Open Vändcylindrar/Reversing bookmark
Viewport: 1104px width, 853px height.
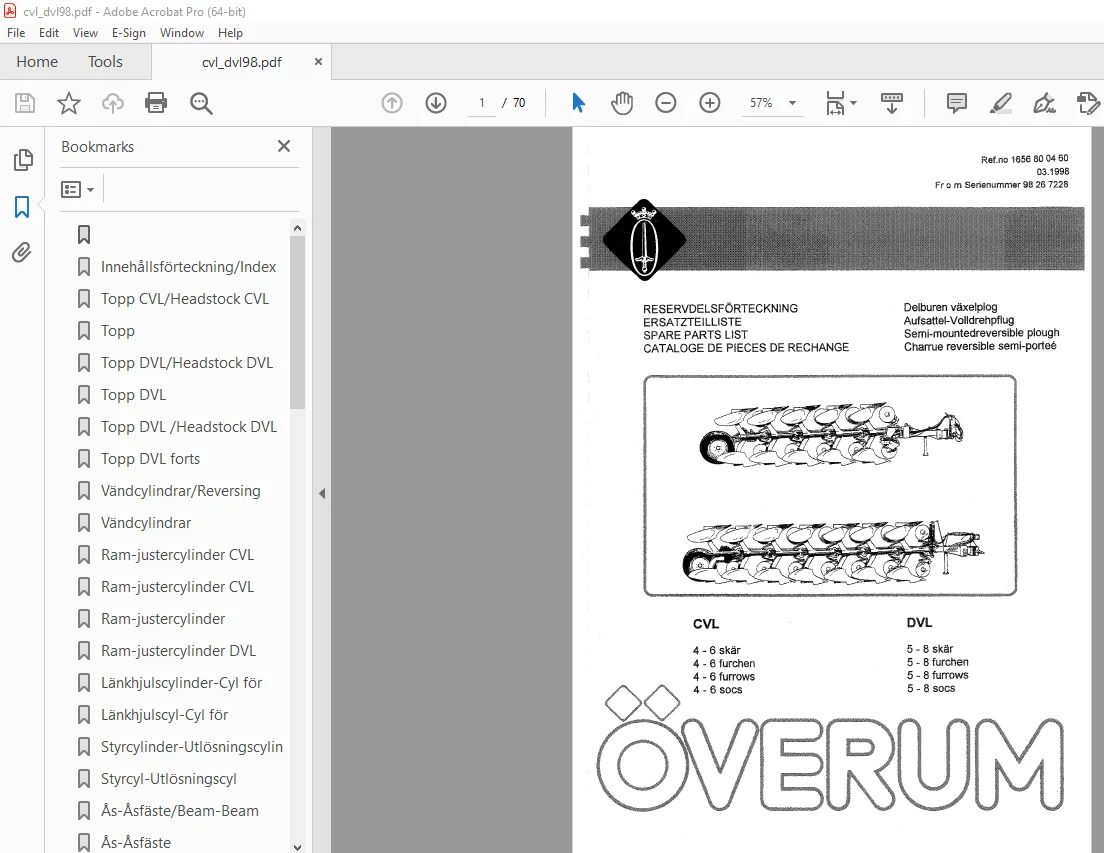pos(180,491)
